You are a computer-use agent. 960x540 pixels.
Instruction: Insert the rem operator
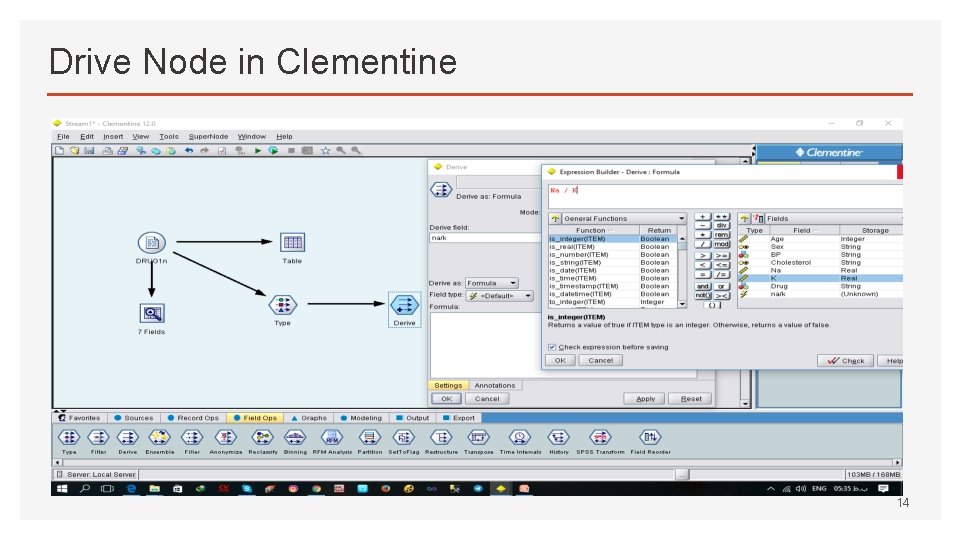[722, 234]
